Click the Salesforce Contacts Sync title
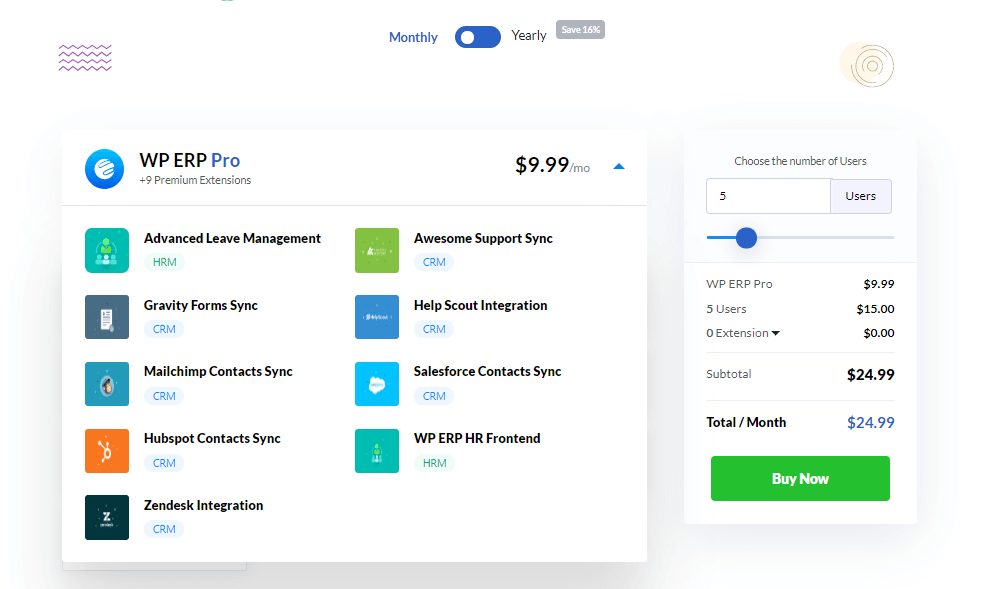Viewport: 1008px width, 589px height. [x=487, y=372]
